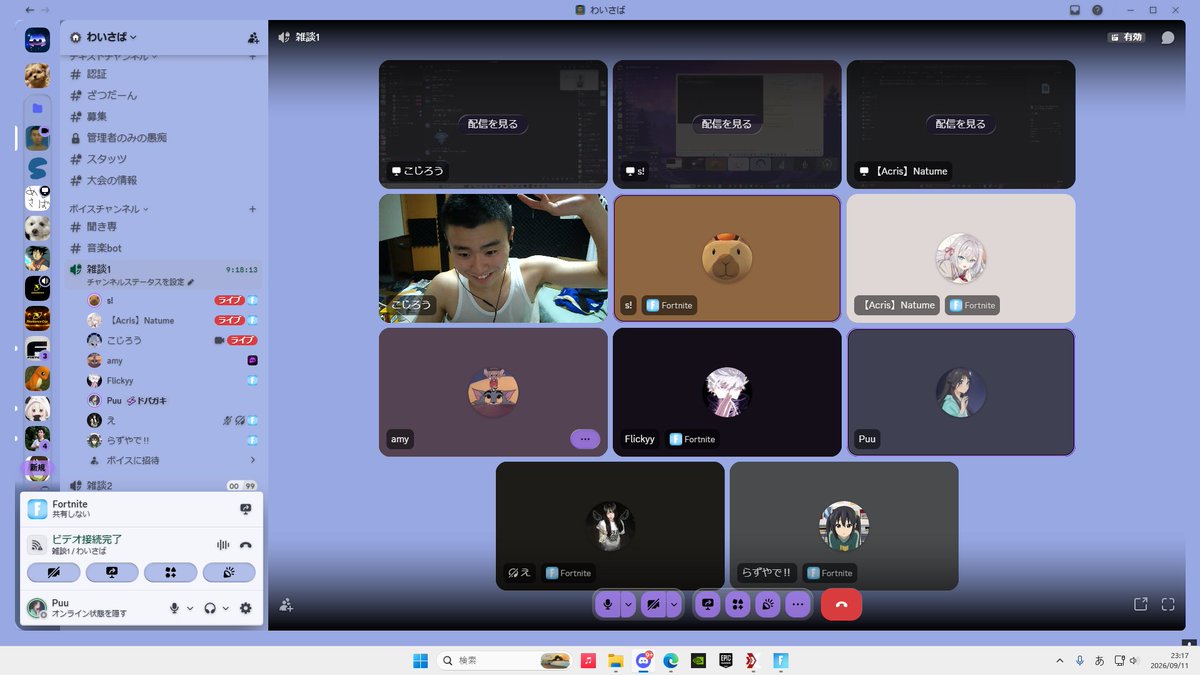Toggle noise suppression waveform icon
This screenshot has height=675, width=1200.
(223, 545)
